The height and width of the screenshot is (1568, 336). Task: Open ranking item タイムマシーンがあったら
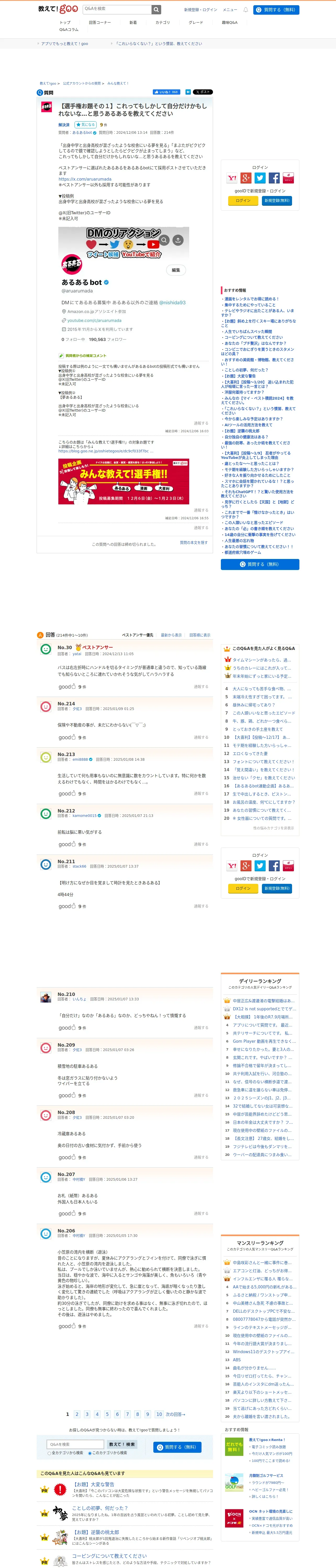pos(262,660)
